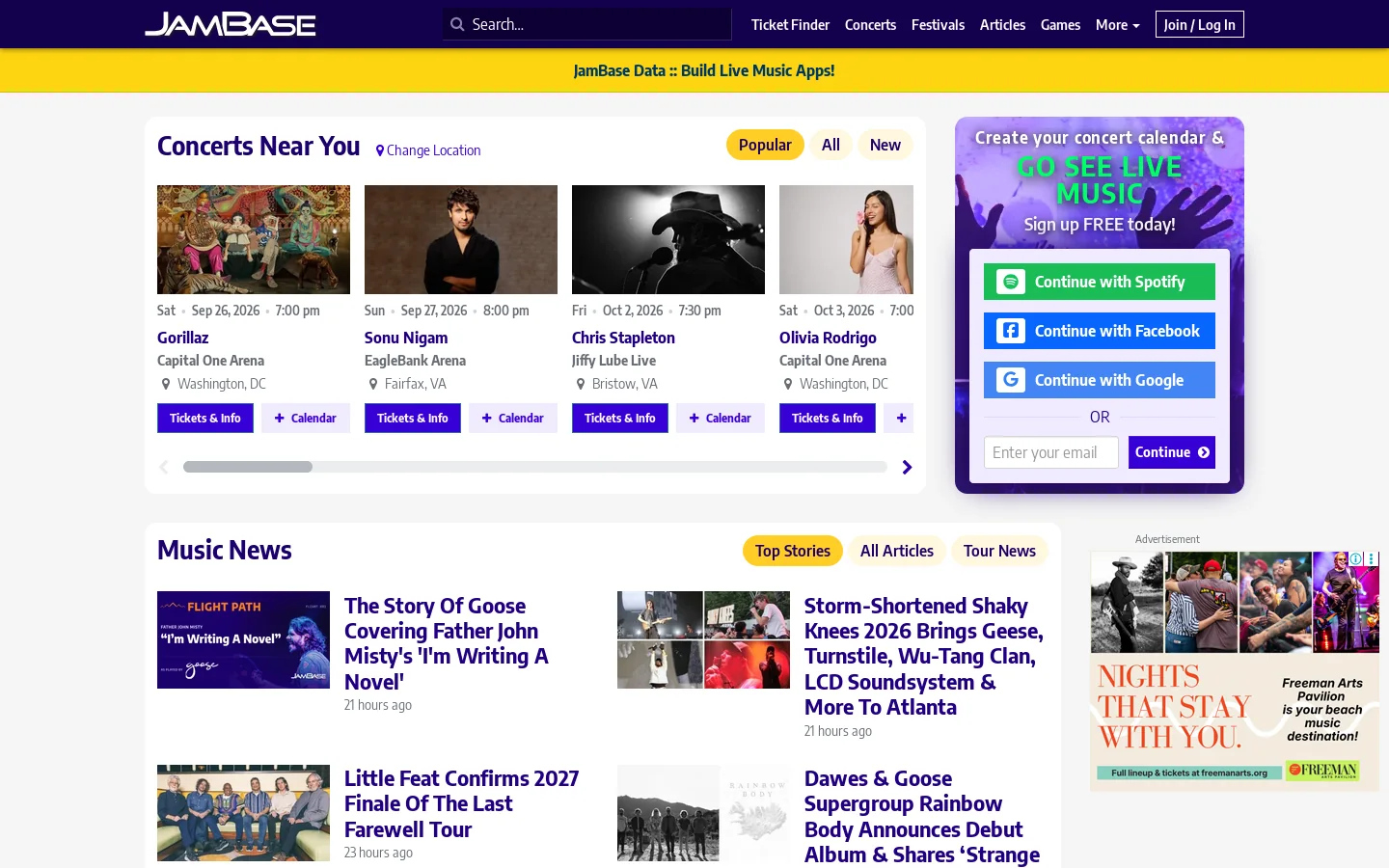
Task: Open the Gorillaz concert thumbnail image
Action: tap(254, 239)
